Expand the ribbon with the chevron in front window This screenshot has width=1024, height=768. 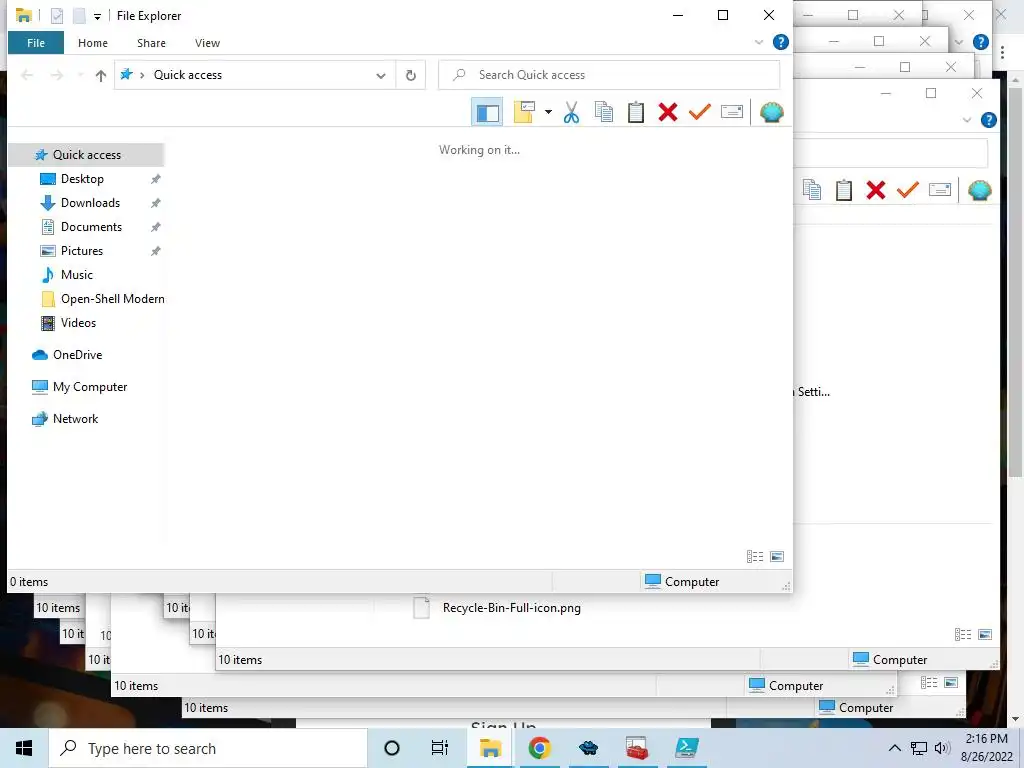point(759,42)
